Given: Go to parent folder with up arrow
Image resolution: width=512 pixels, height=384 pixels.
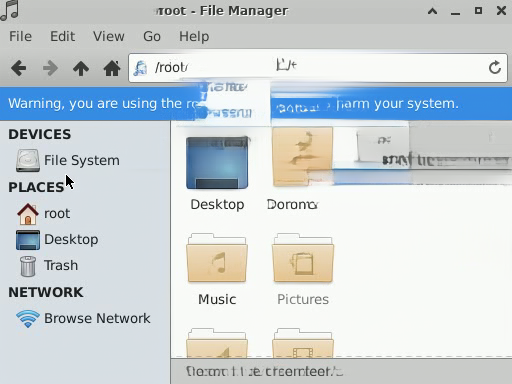Looking at the screenshot, I should tap(81, 68).
